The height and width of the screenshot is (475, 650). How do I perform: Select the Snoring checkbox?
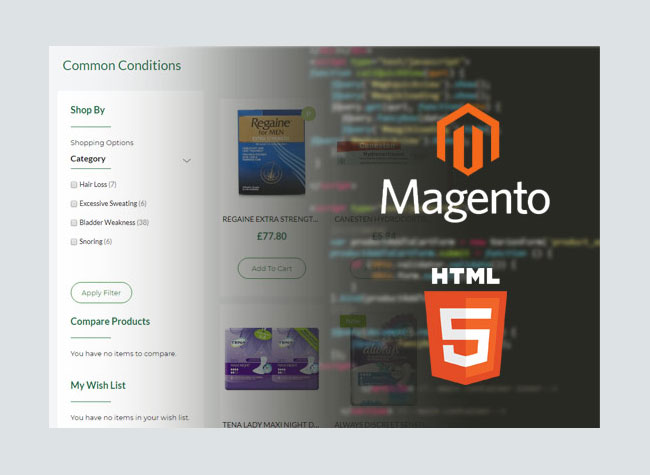[74, 242]
